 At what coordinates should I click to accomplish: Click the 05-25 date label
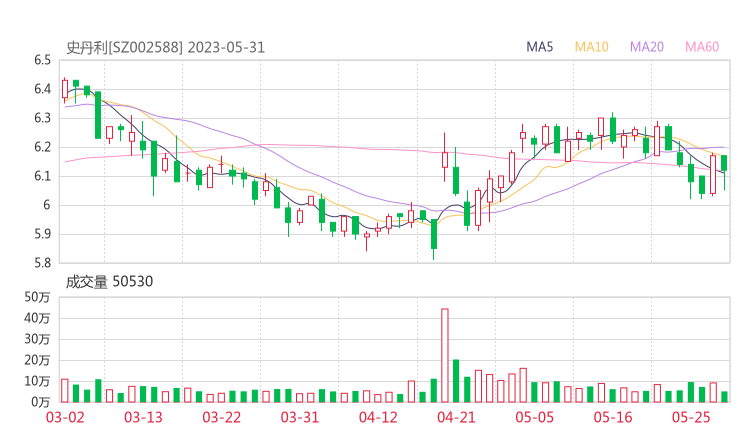(690, 417)
